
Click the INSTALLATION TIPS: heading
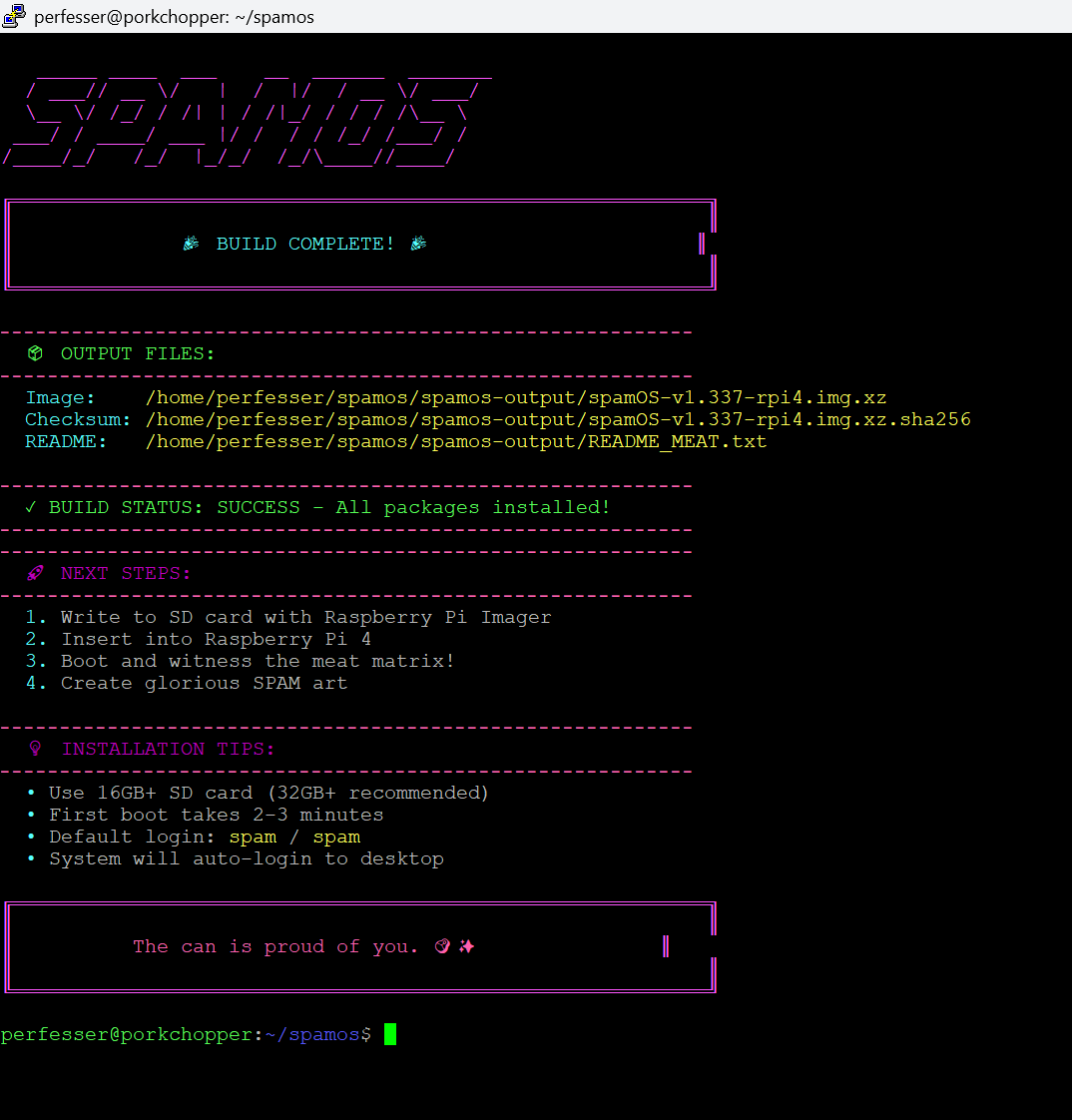[x=167, y=750]
